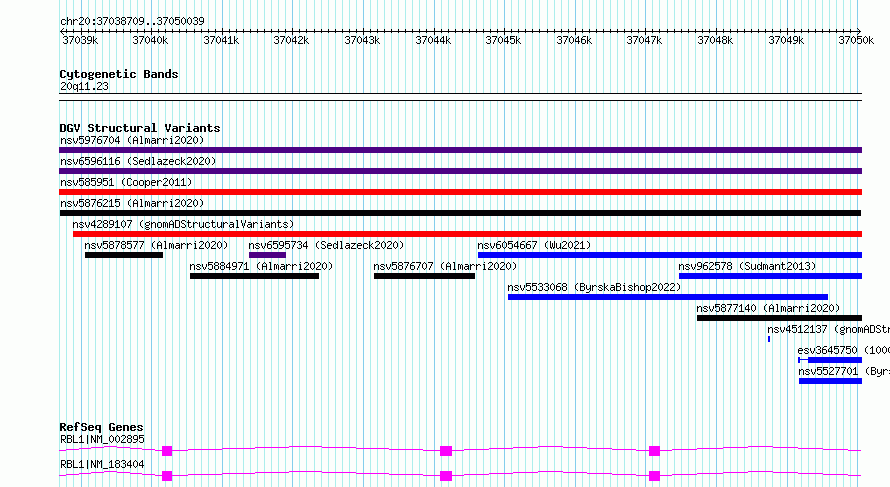The width and height of the screenshot is (890, 487).
Task: Click the 37049k ruler tick label
Action: (786, 40)
